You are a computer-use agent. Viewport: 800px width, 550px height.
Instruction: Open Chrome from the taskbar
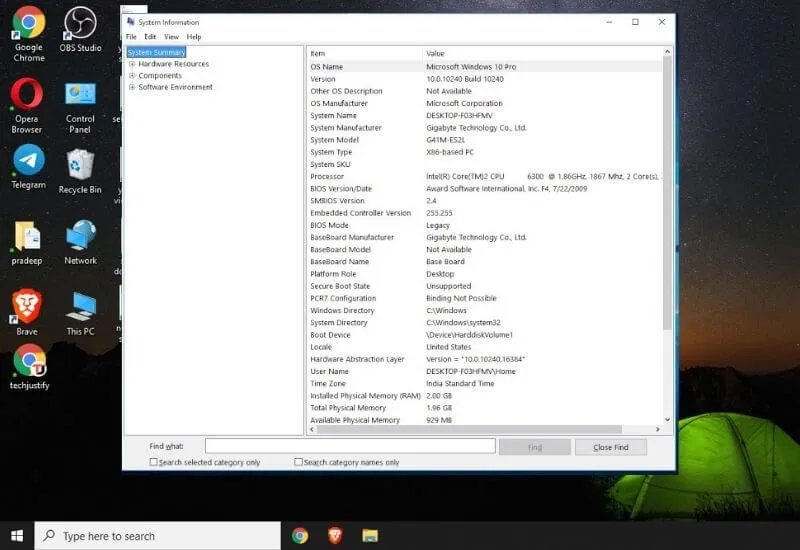pos(300,536)
